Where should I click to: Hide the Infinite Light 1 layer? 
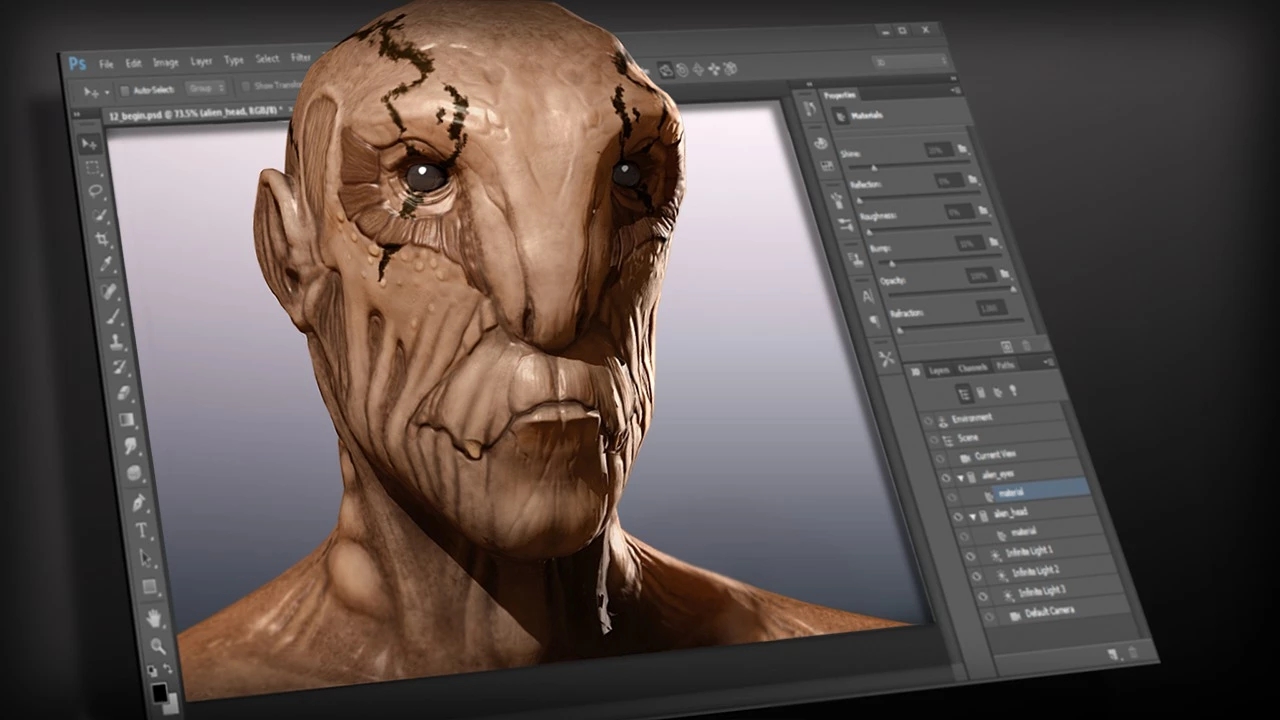pyautogui.click(x=968, y=555)
